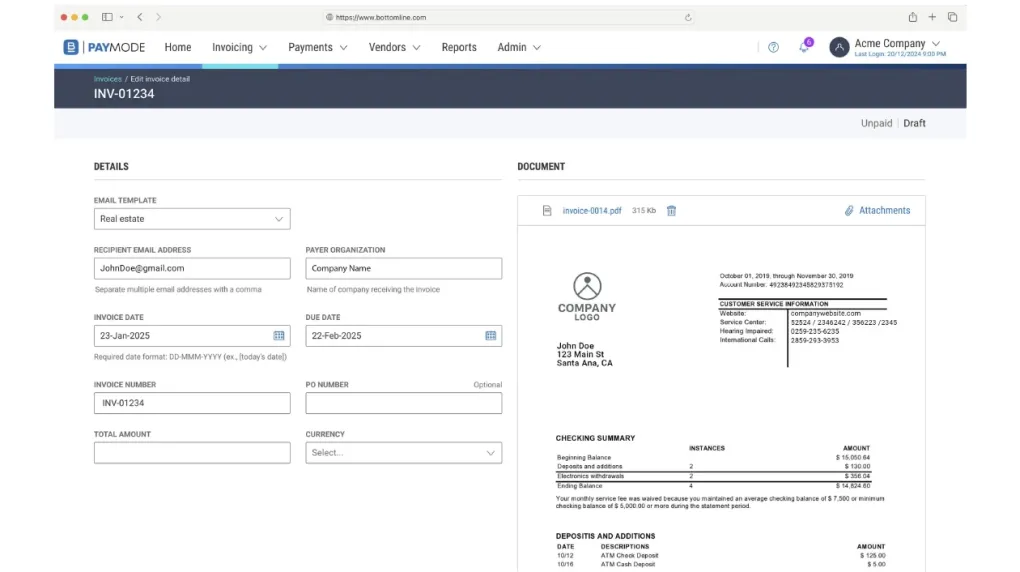Delete invoice-0014.pdf with the trash icon
This screenshot has height=572, width=1020.
pyautogui.click(x=671, y=211)
